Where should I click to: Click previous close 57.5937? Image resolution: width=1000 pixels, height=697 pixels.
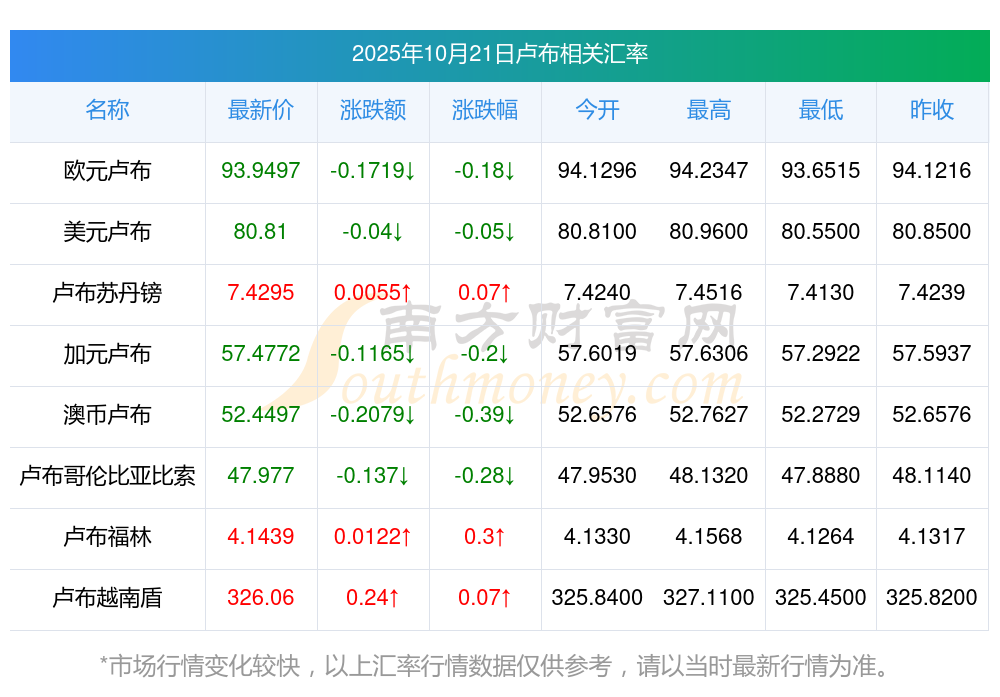pyautogui.click(x=932, y=353)
